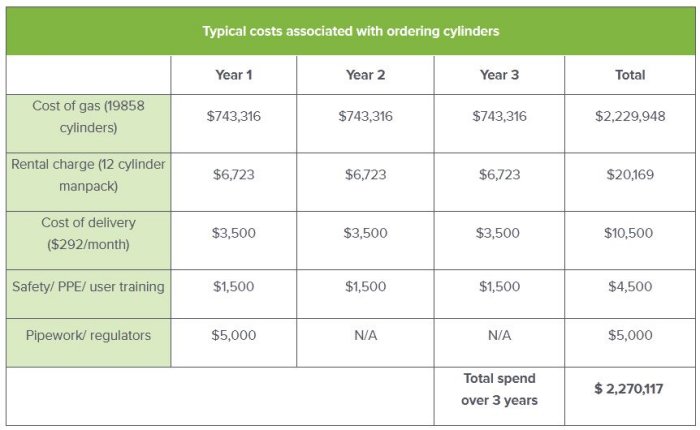Select the $20,169 rental total cell
Image resolution: width=700 pixels, height=430 pixels.
630,175
